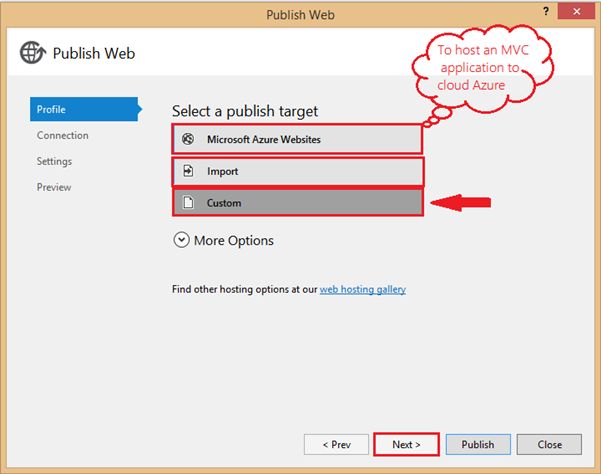Image resolution: width=601 pixels, height=474 pixels.
Task: Click 'Find other hosting options at our' text
Action: click(x=245, y=289)
